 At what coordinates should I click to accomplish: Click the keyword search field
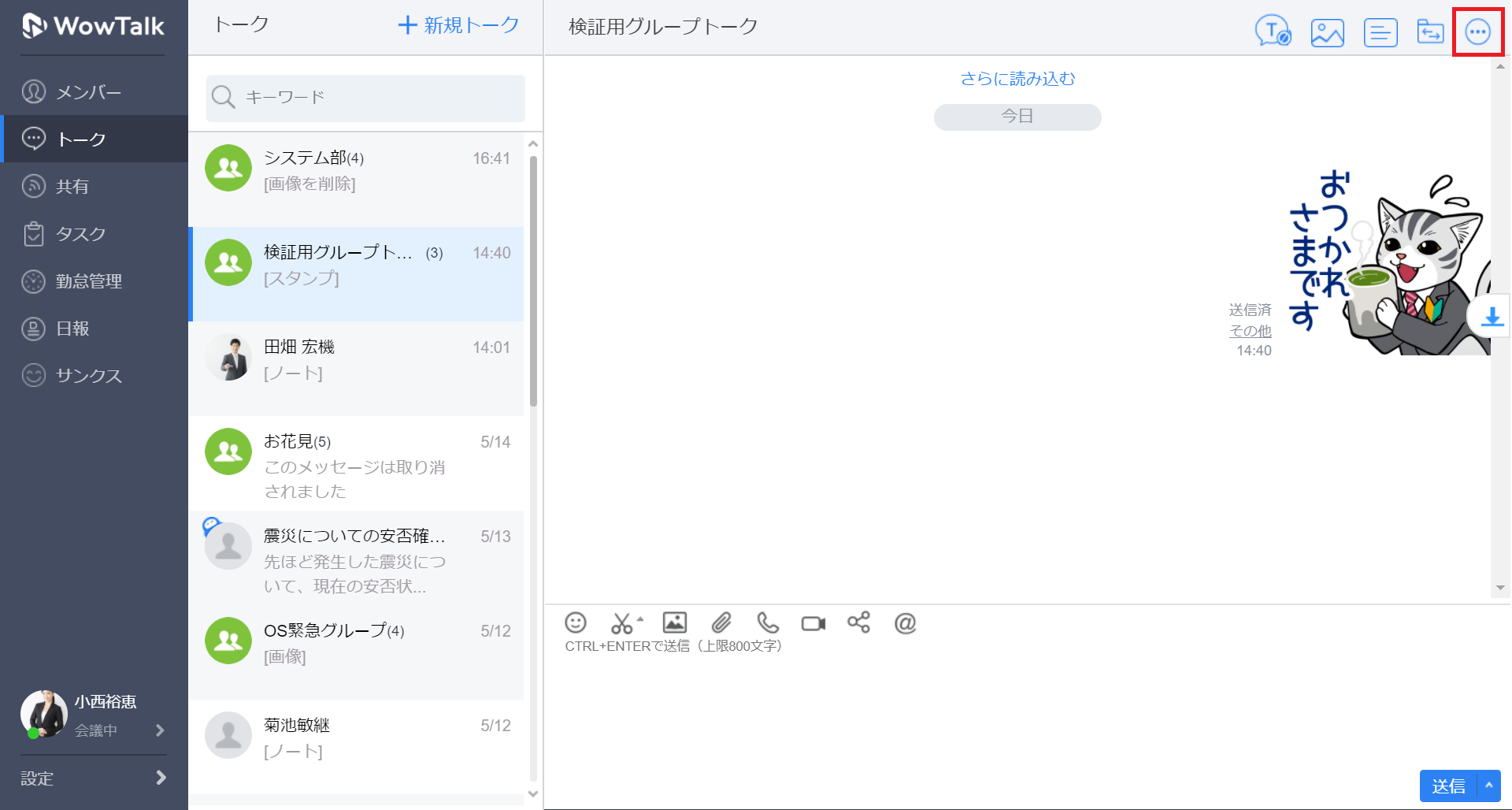coord(365,98)
